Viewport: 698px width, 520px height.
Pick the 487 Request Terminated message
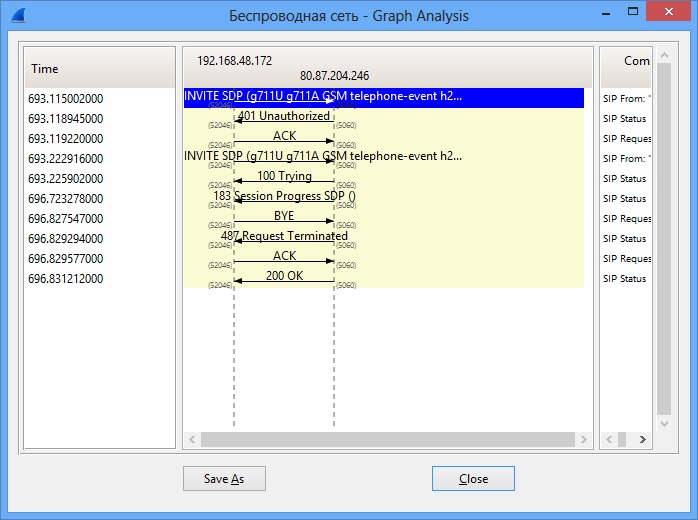pos(284,238)
